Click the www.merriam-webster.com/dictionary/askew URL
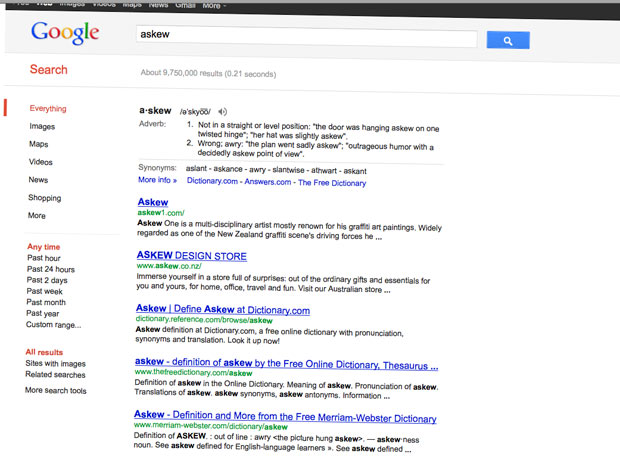The width and height of the screenshot is (620, 460). pyautogui.click(x=211, y=426)
